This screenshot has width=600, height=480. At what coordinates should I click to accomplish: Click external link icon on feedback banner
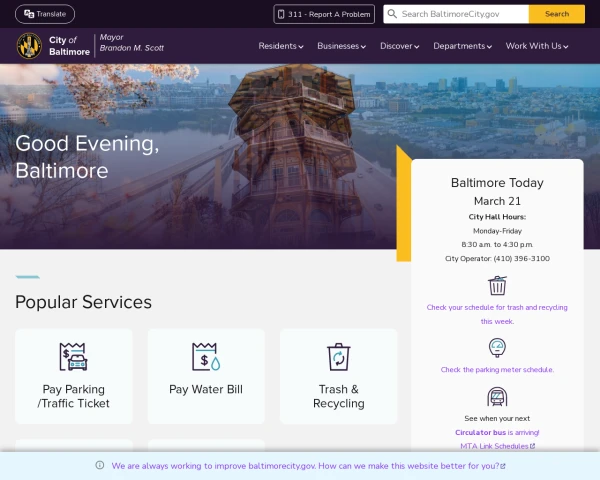pyautogui.click(x=503, y=466)
